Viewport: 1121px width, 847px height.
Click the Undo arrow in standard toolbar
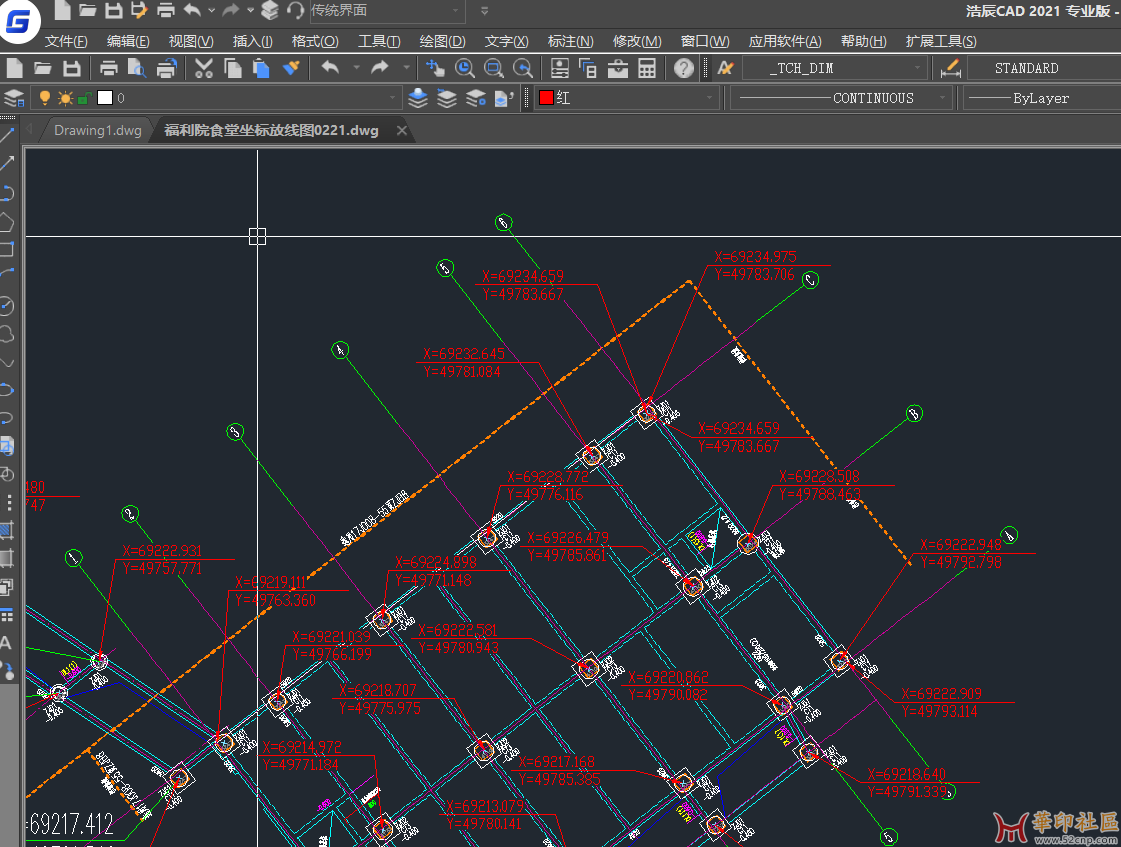click(x=330, y=68)
